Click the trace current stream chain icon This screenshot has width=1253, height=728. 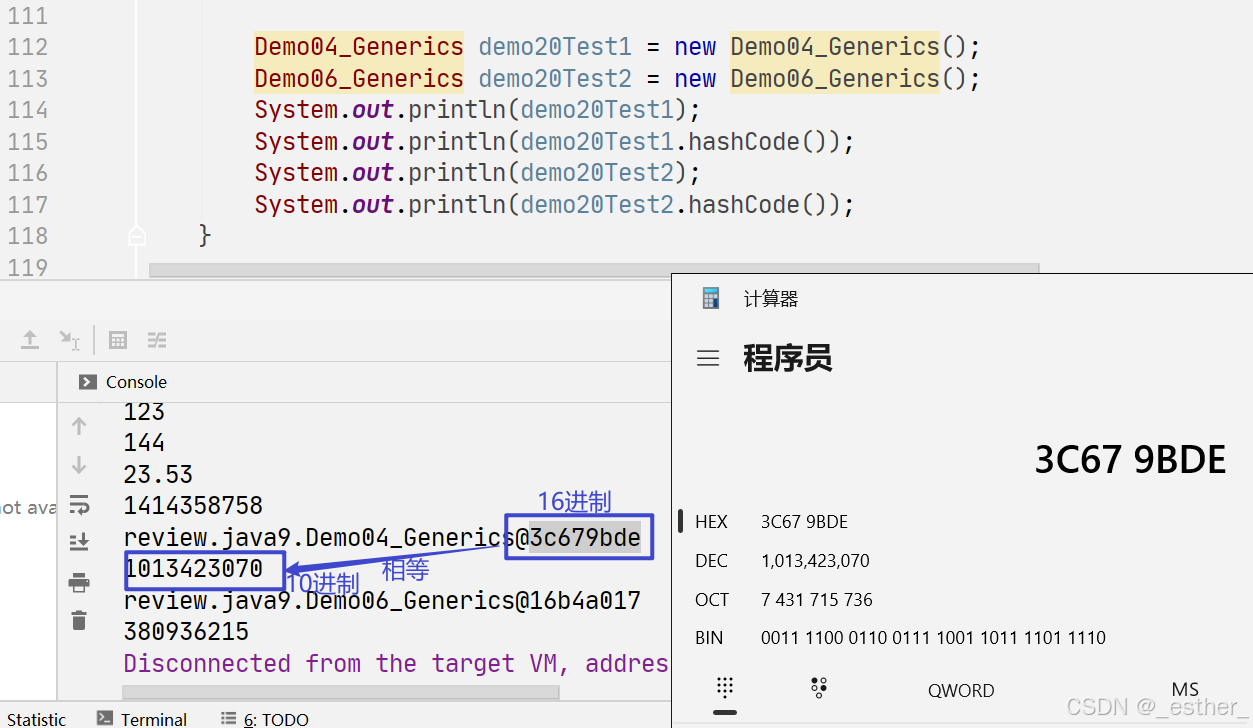point(157,340)
